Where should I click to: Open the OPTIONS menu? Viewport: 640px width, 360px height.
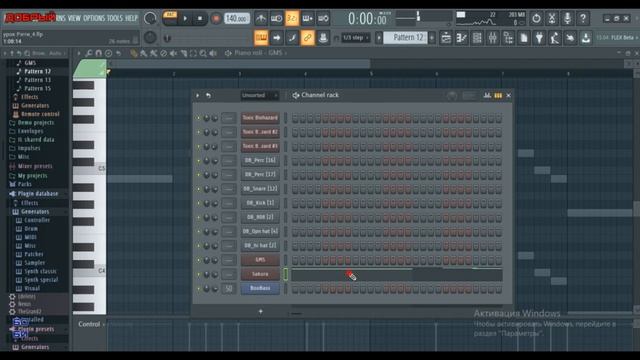point(94,18)
